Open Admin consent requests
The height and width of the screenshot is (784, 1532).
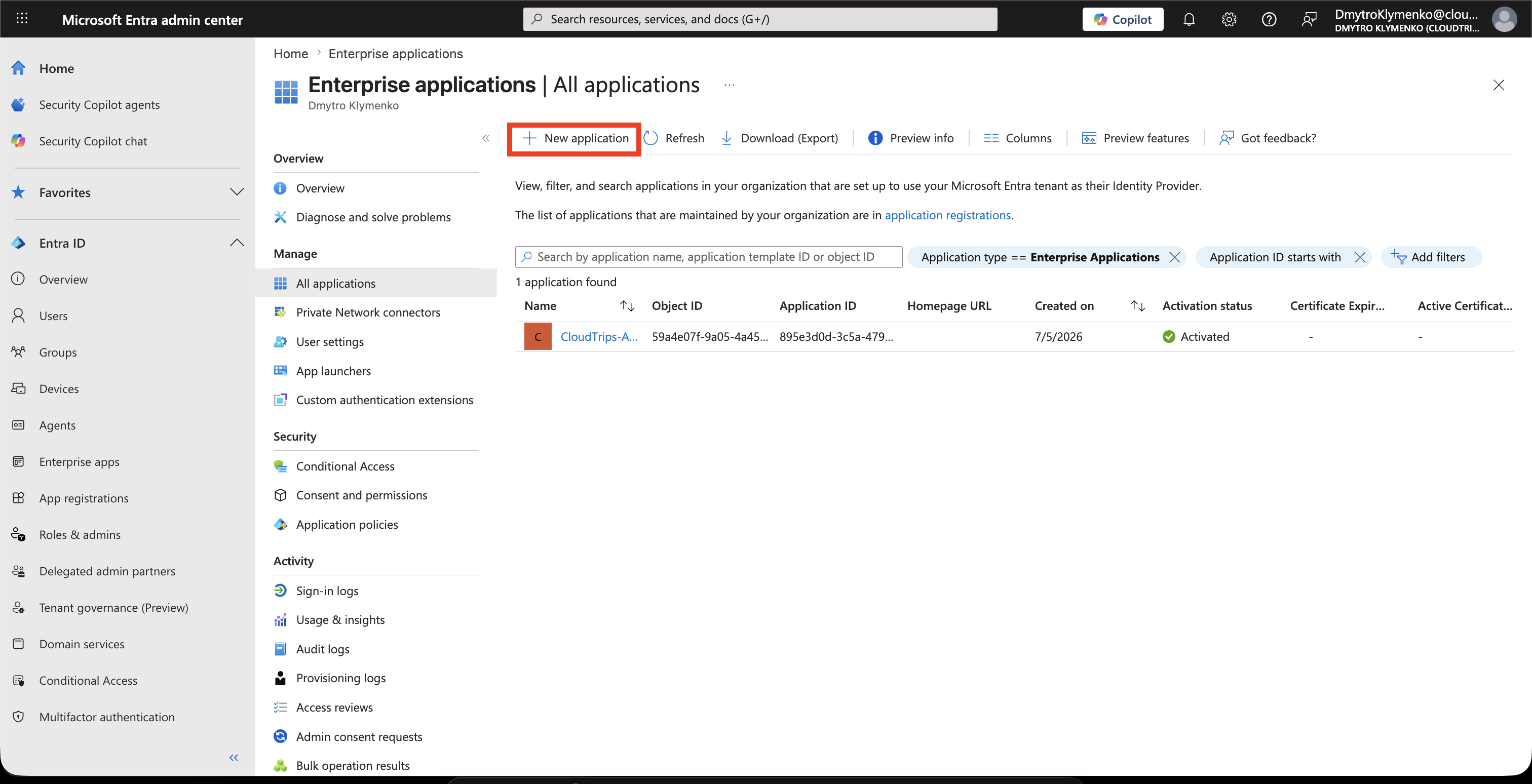point(359,736)
